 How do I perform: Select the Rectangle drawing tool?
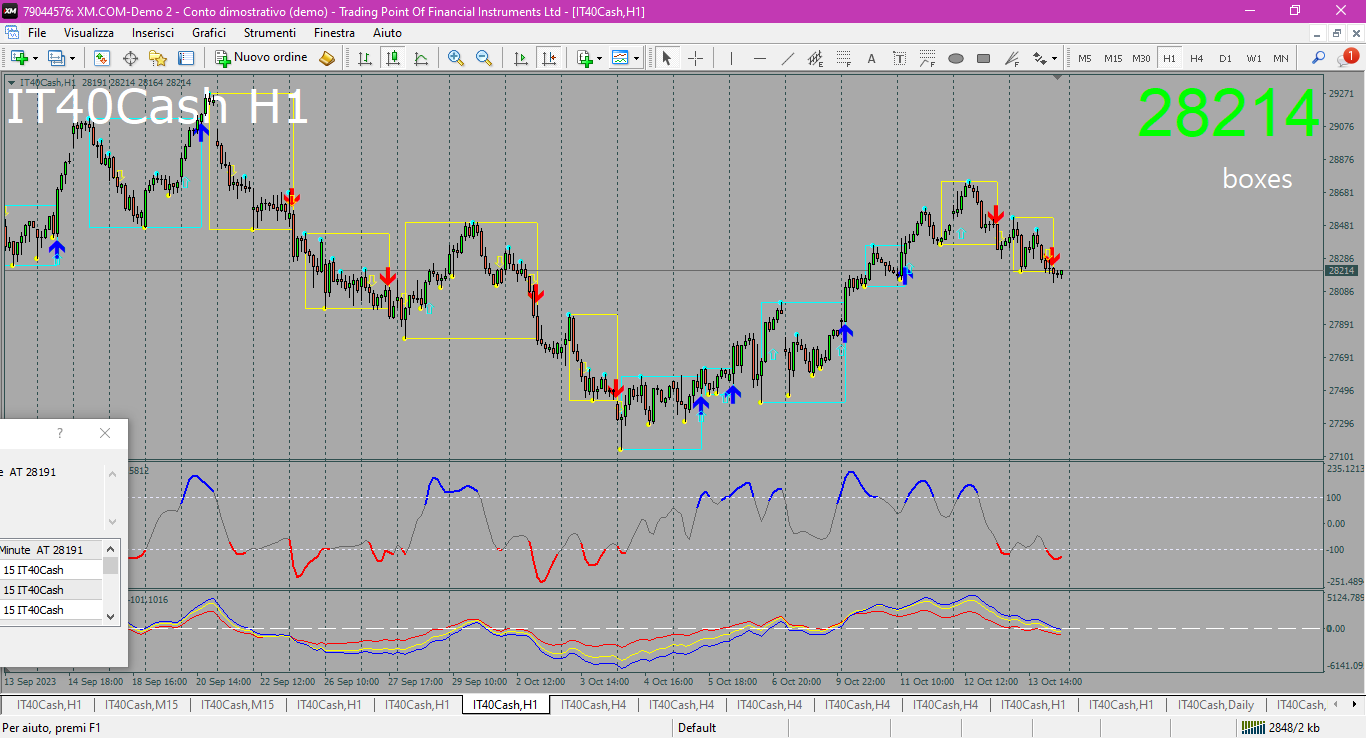pos(984,58)
